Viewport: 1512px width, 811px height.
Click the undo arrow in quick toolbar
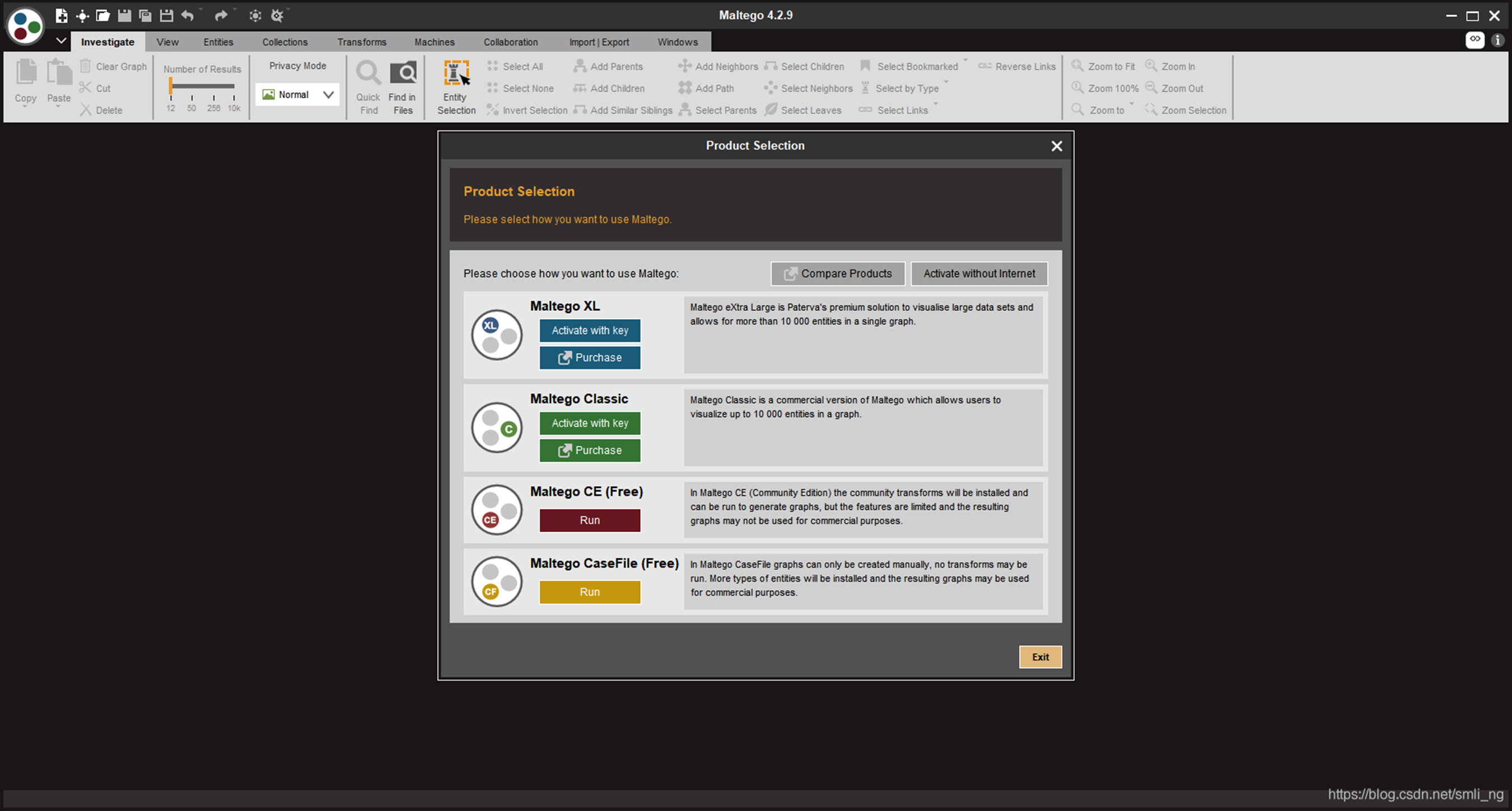[x=187, y=16]
